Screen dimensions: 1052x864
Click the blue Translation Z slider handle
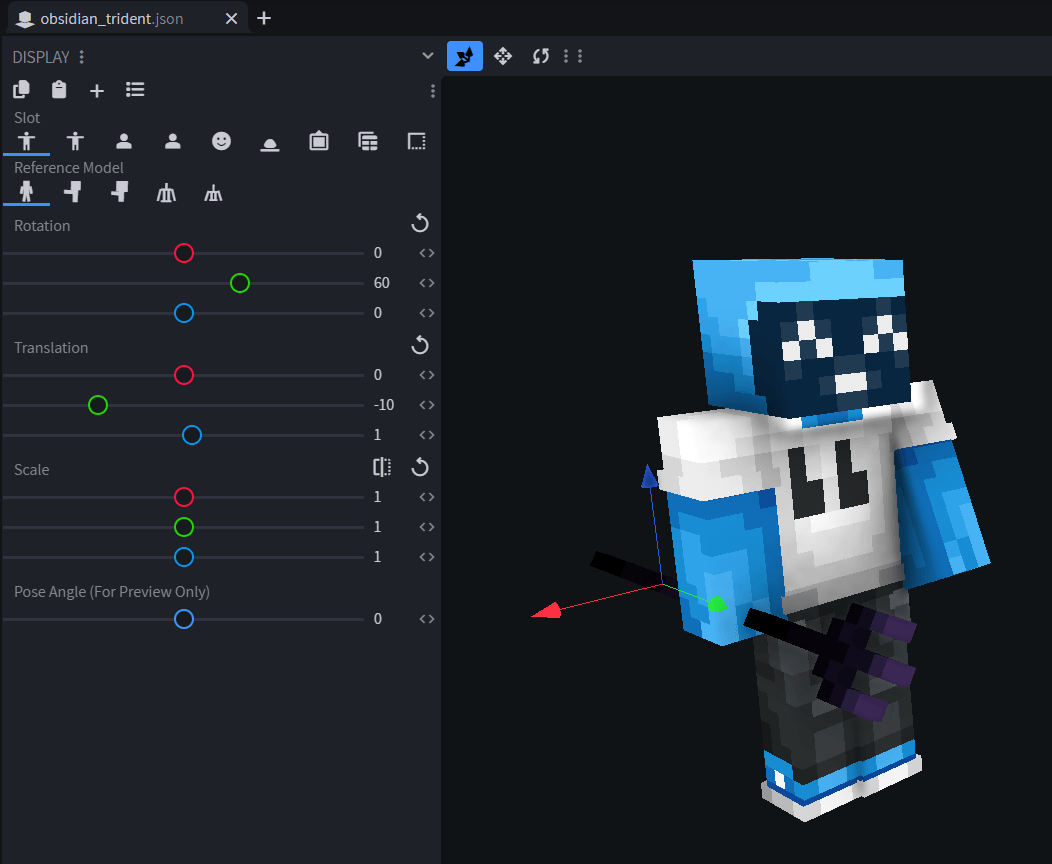coord(192,435)
